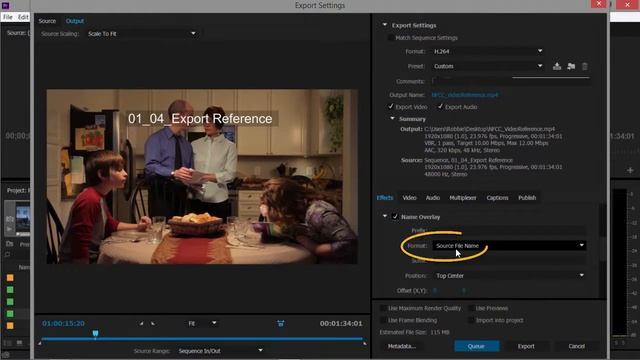The image size is (640, 360).
Task: Open the Format H.264 dropdown
Action: click(488, 51)
